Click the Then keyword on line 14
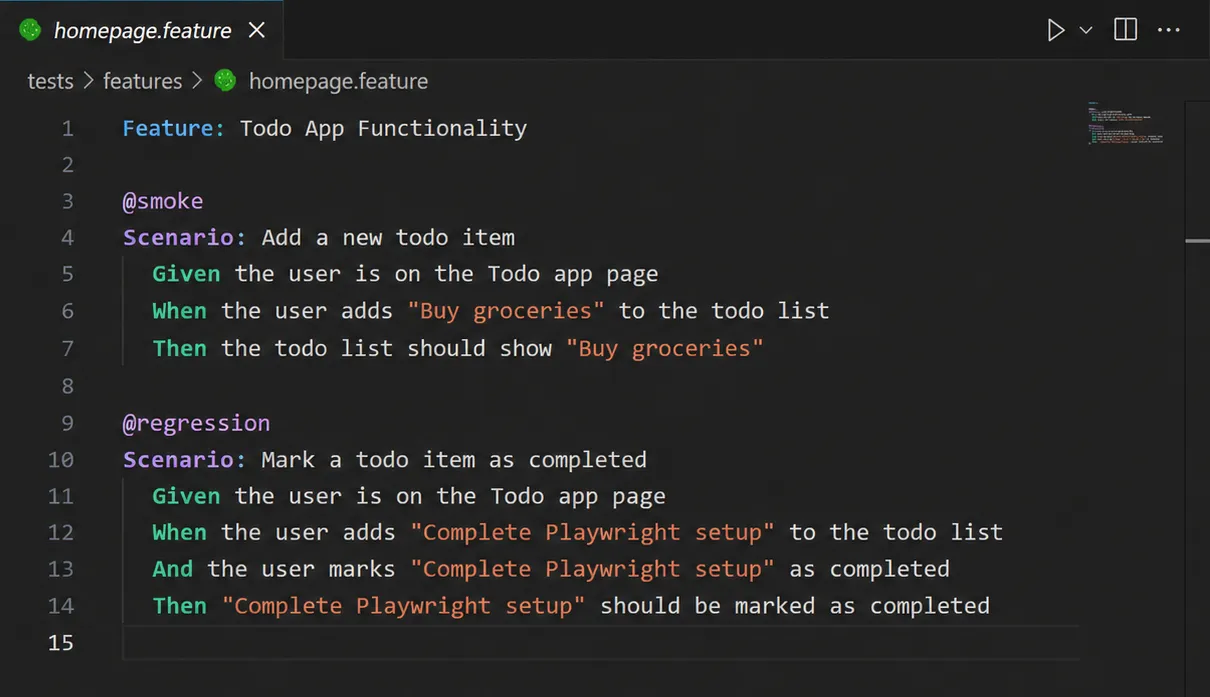The height and width of the screenshot is (697, 1210). [x=180, y=606]
